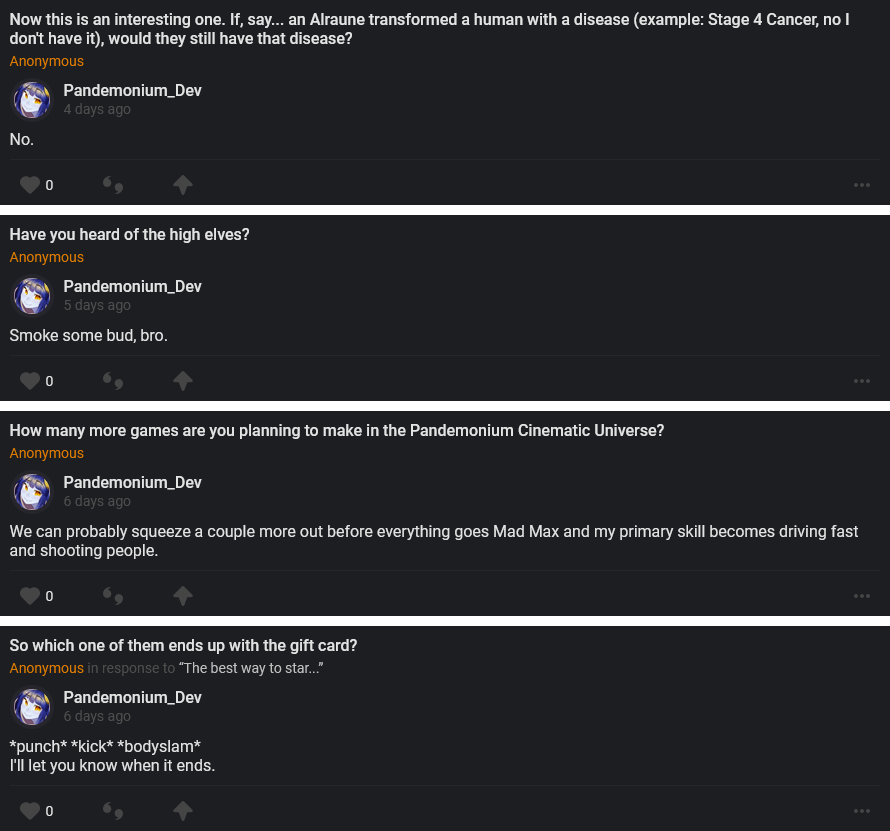Share the gift card answer
Screen dimensions: 890x831
(182, 811)
